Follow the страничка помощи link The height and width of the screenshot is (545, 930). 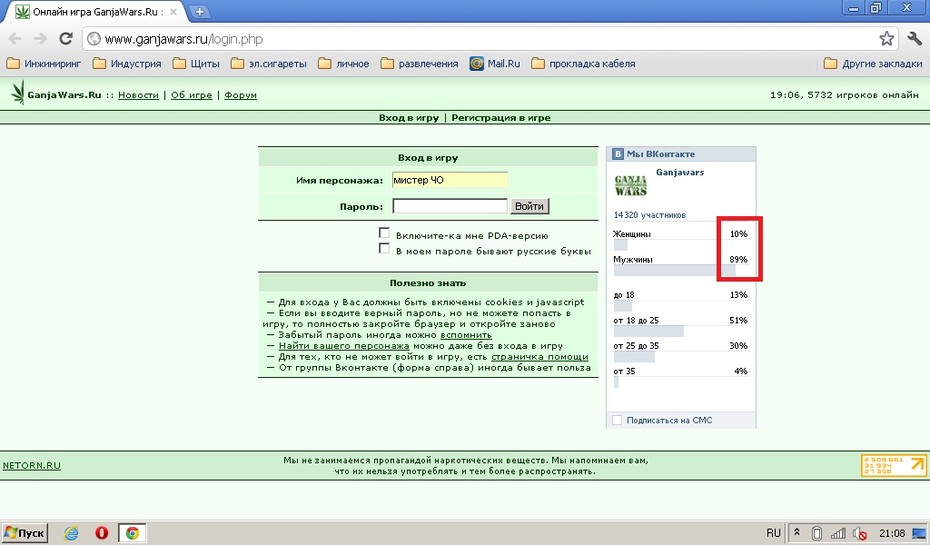pyautogui.click(x=540, y=356)
